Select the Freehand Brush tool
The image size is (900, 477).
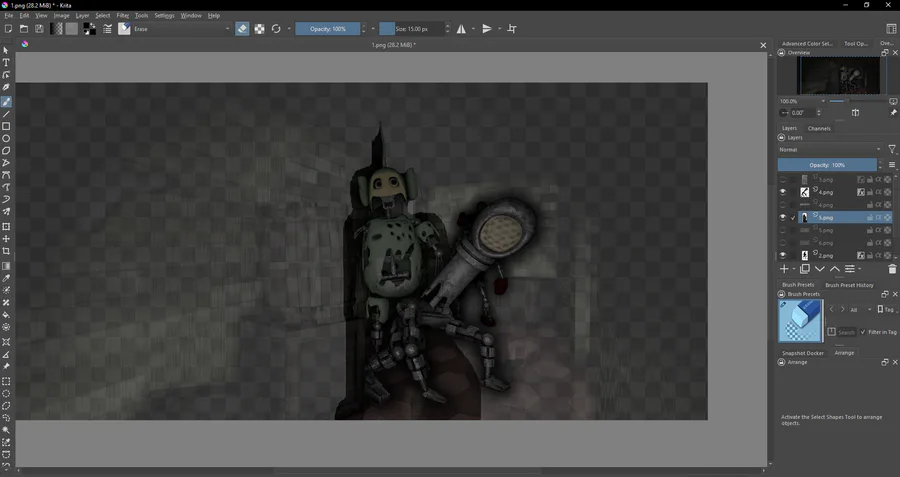(6, 102)
